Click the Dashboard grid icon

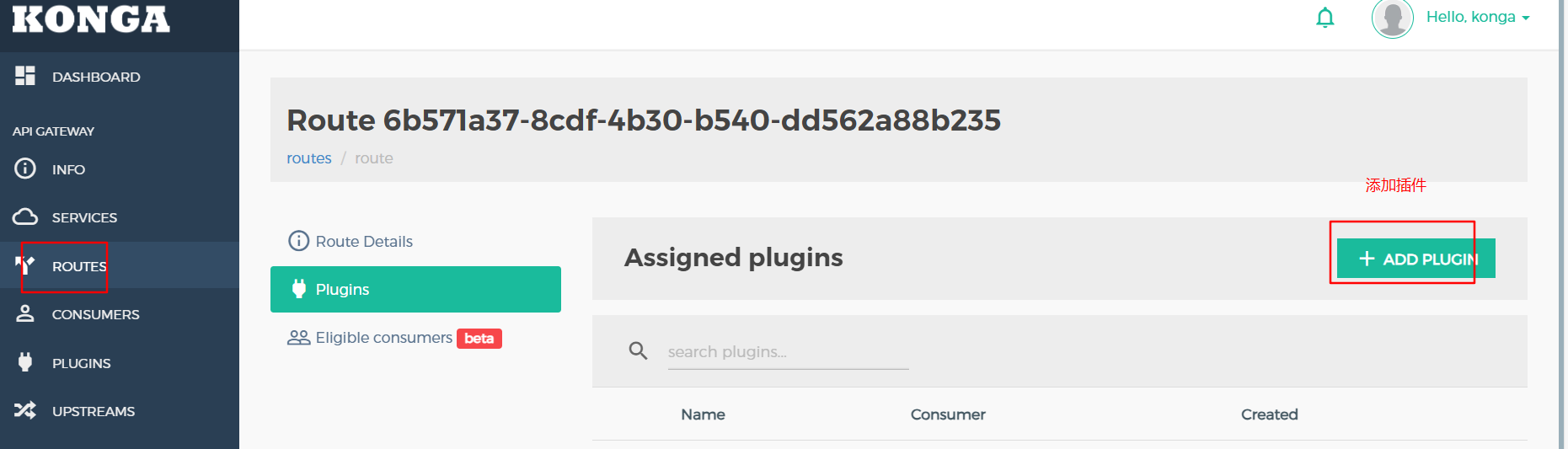tap(25, 76)
